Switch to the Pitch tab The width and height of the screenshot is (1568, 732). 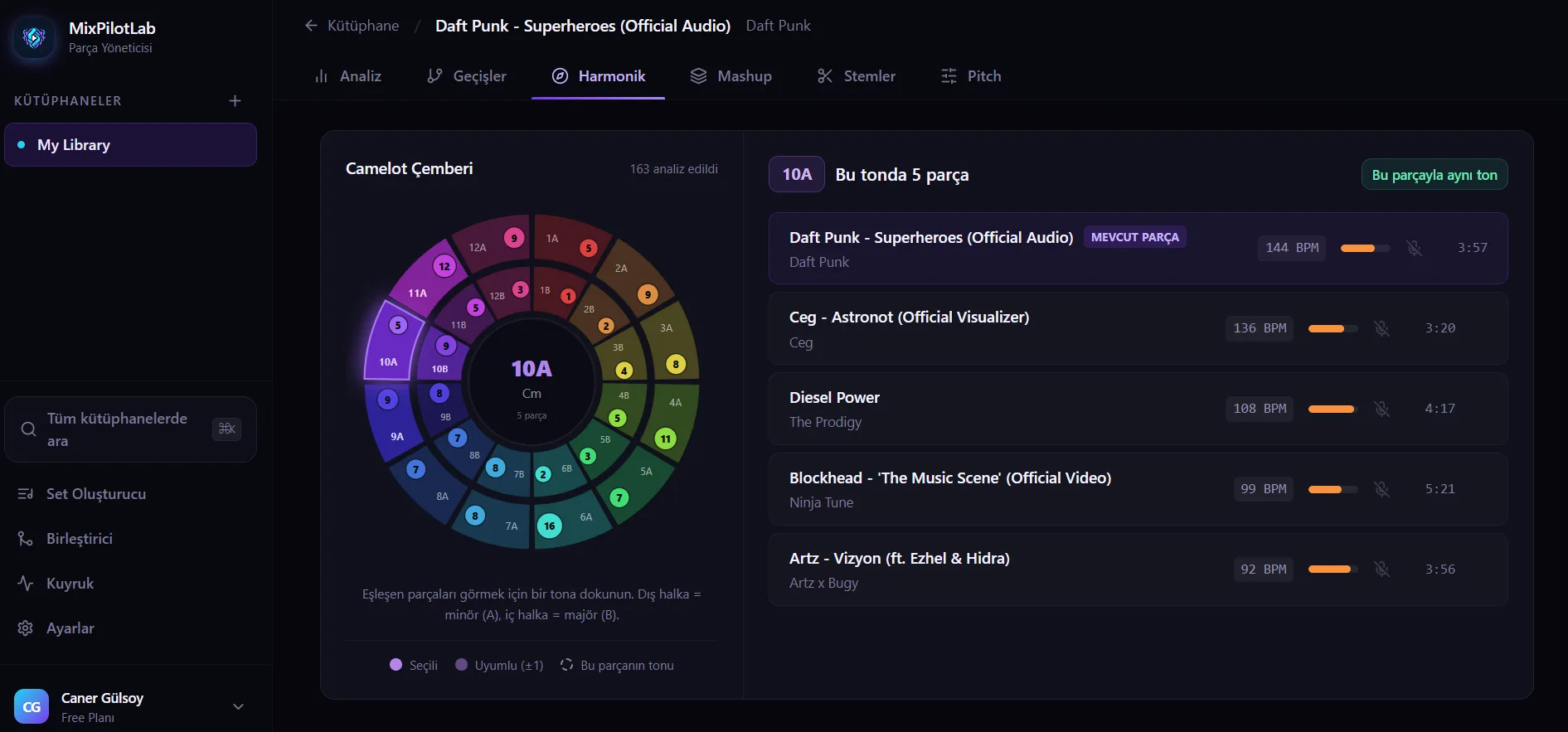pos(971,76)
